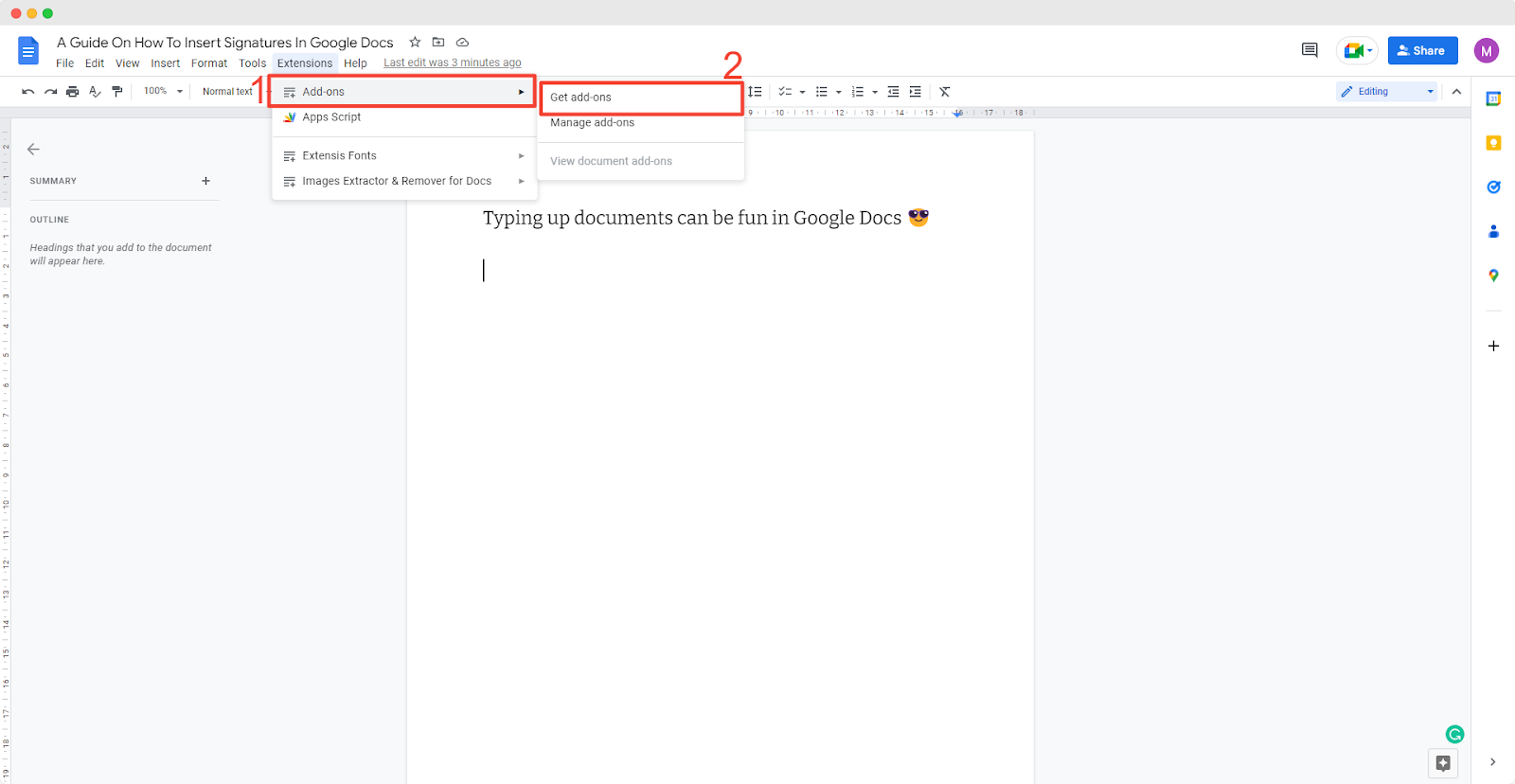1515x784 pixels.
Task: Open the Edit menu
Action: pos(95,63)
